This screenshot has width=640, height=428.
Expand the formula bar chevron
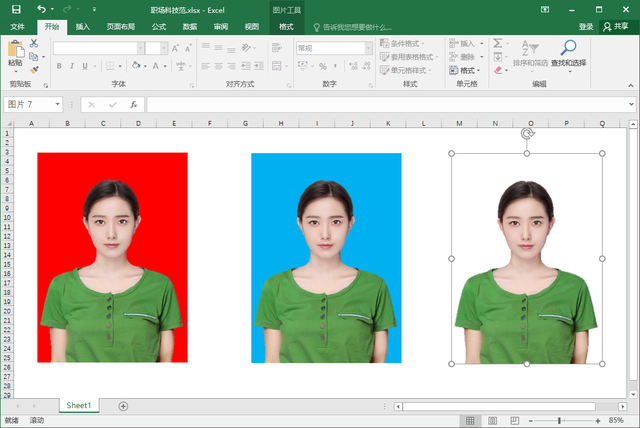(x=632, y=104)
